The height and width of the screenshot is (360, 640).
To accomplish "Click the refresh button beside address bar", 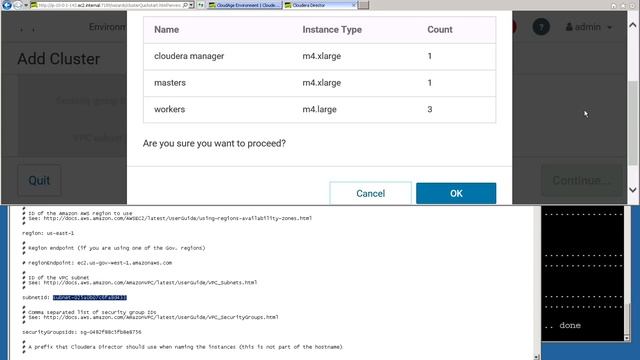I will [201, 5].
